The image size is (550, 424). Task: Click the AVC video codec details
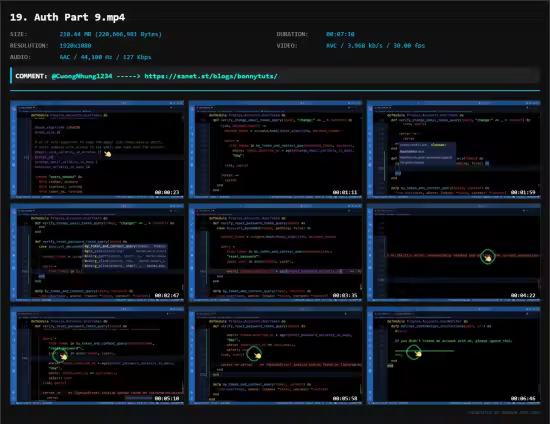(375, 46)
